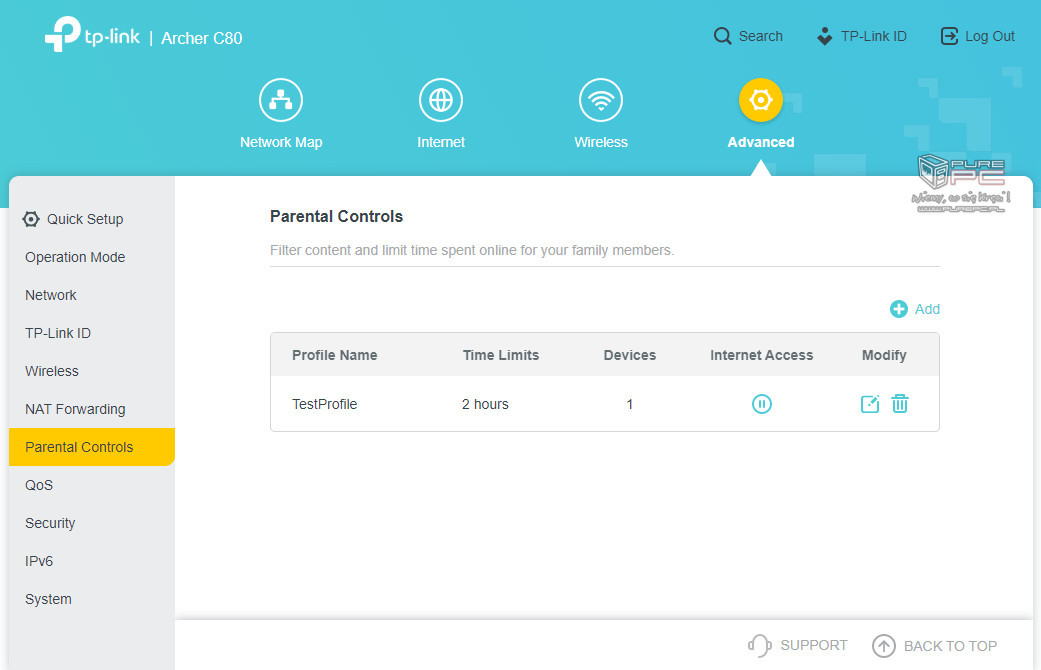Select the Advanced gear icon
This screenshot has height=670, width=1041.
[x=760, y=101]
